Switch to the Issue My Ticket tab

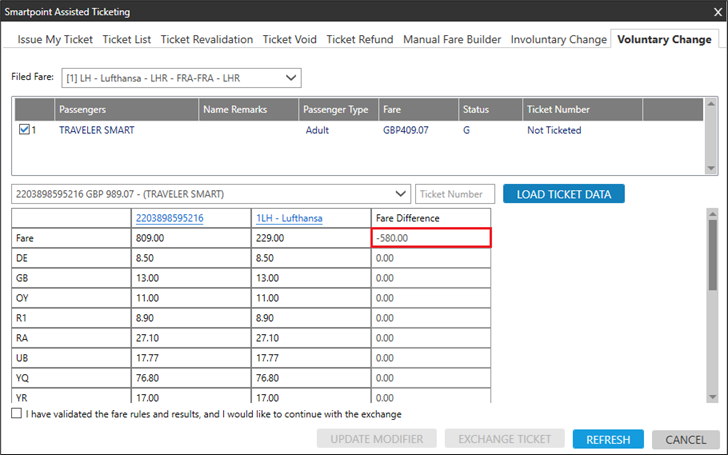(57, 40)
